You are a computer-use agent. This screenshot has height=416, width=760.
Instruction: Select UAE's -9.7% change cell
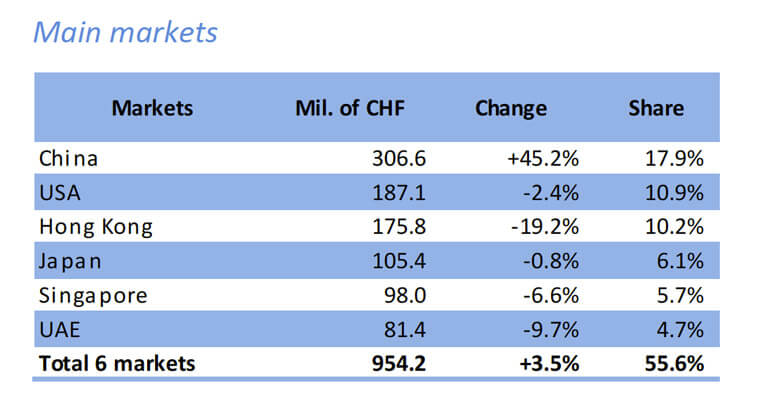(x=549, y=329)
